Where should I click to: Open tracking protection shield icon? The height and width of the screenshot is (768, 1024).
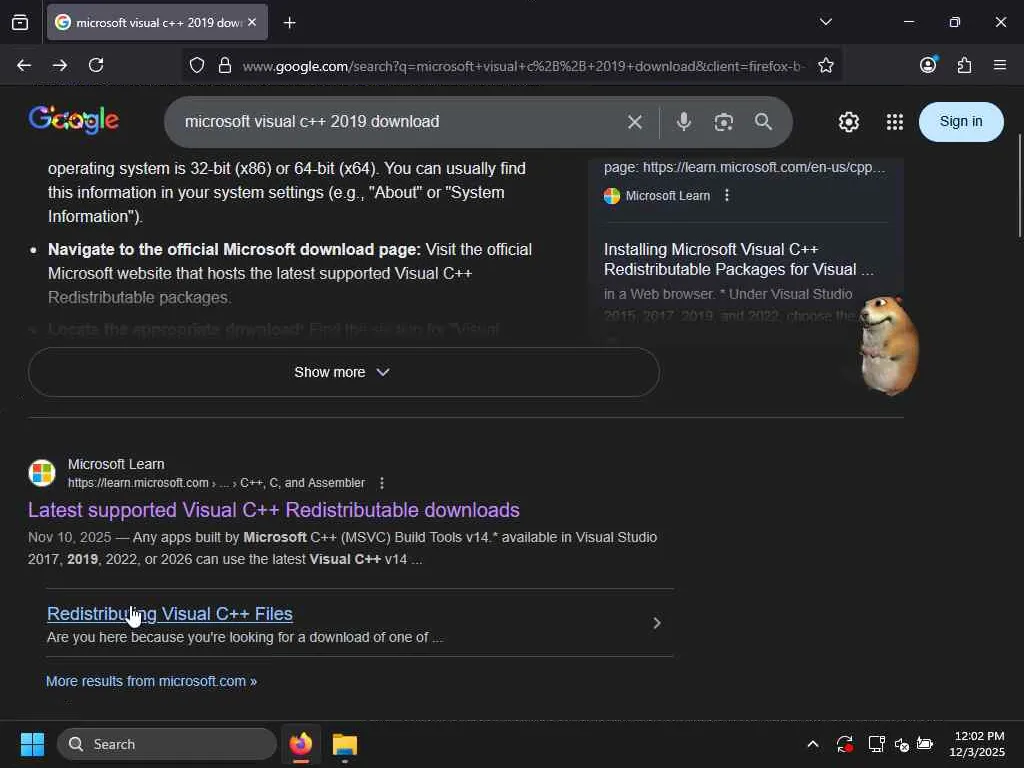(197, 65)
